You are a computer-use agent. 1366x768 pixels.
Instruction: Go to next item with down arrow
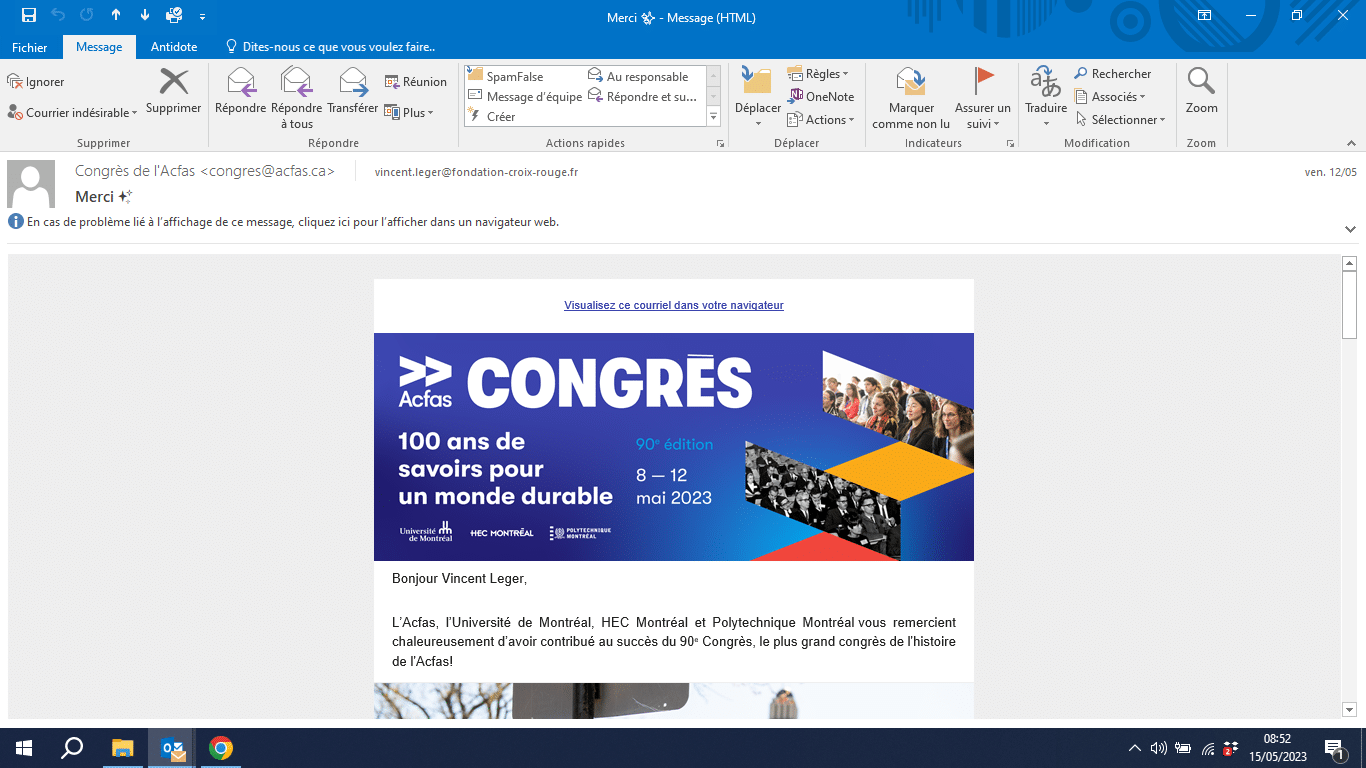tap(145, 15)
